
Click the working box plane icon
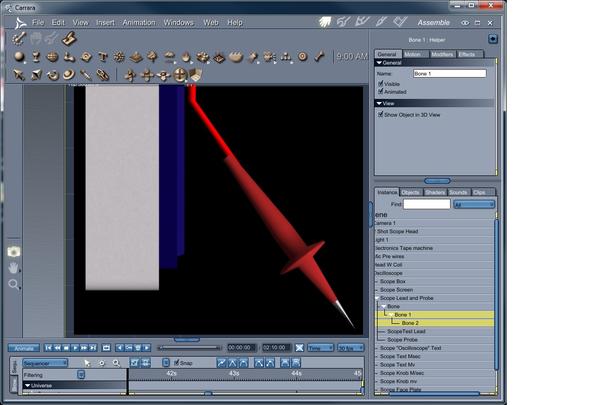click(x=196, y=75)
